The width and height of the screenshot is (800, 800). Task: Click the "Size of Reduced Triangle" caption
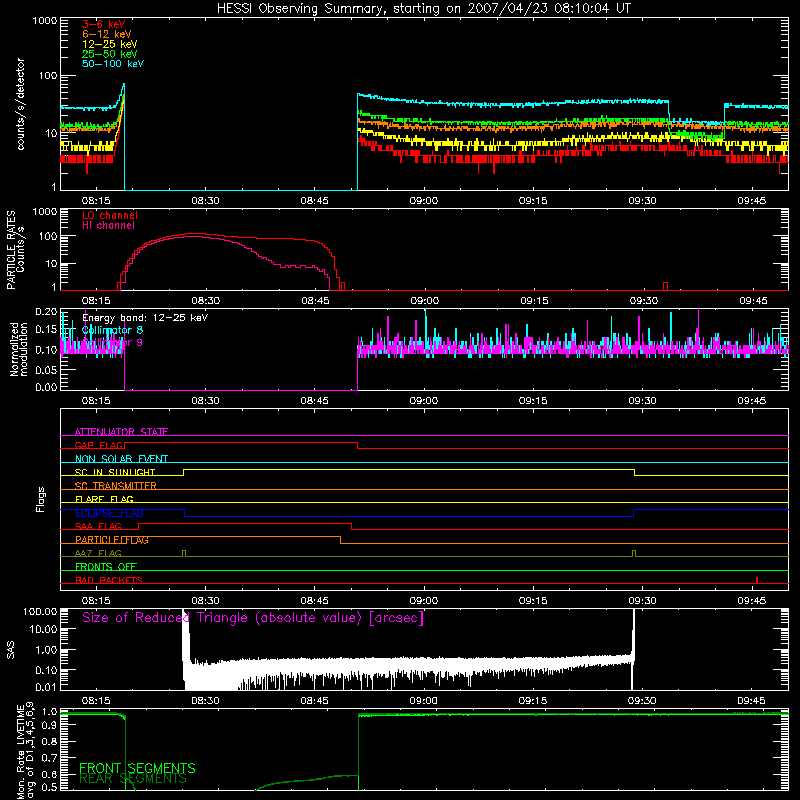pyautogui.click(x=253, y=618)
